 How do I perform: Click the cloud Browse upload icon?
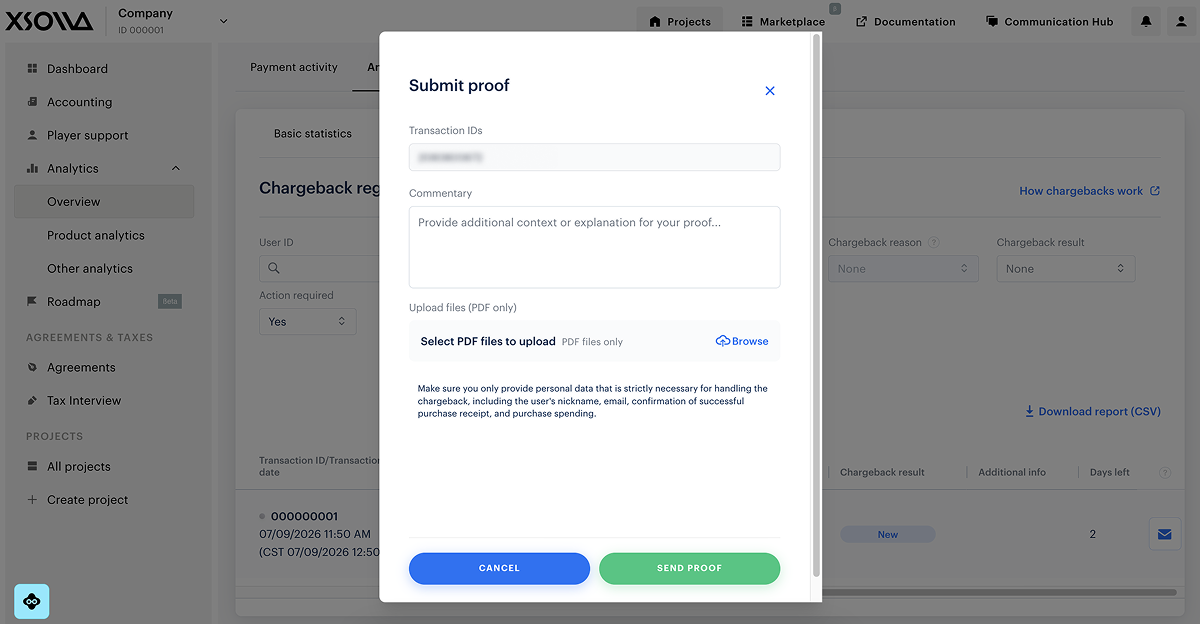[x=723, y=341]
